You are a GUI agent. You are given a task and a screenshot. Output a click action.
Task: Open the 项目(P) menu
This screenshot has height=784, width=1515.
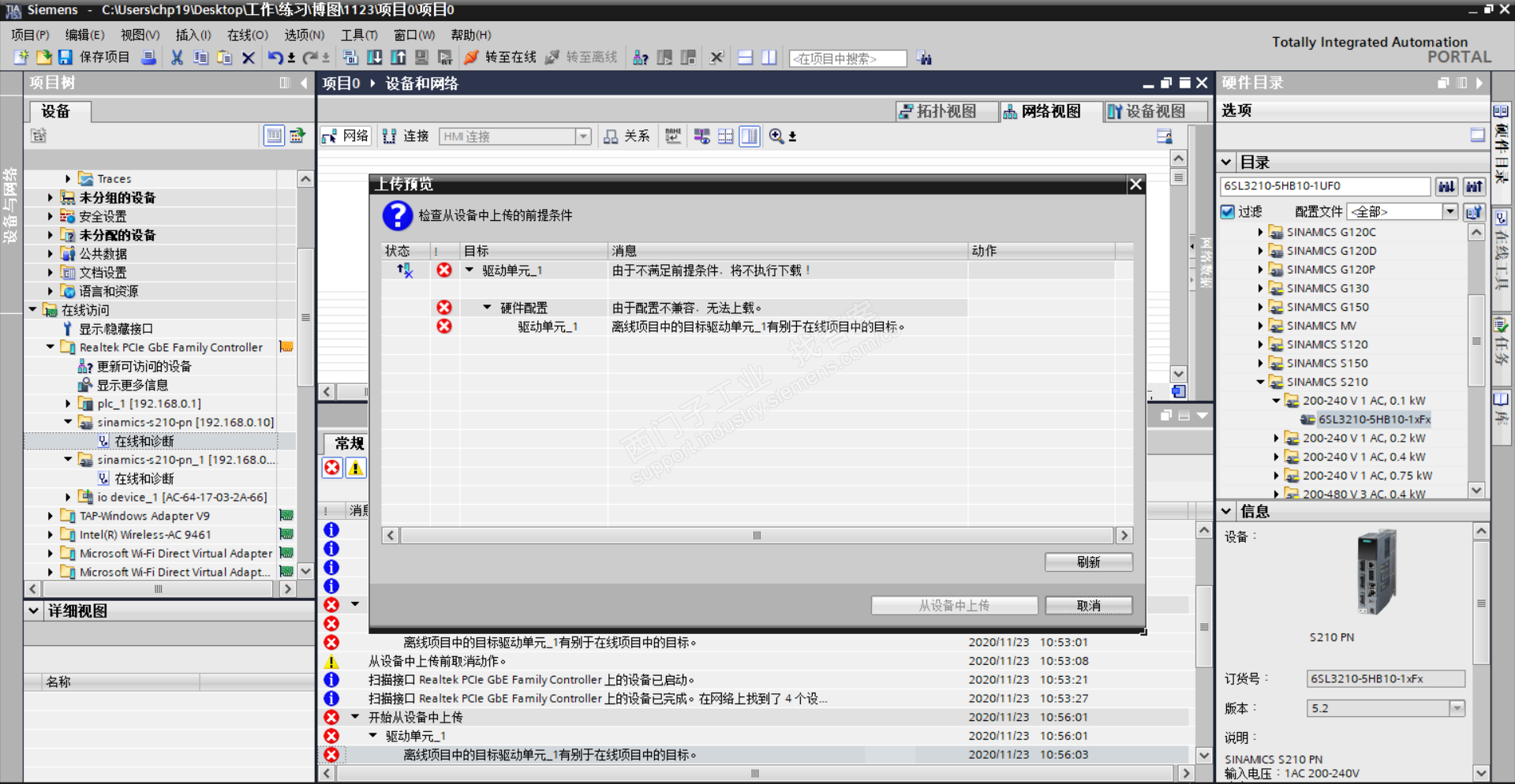(30, 35)
